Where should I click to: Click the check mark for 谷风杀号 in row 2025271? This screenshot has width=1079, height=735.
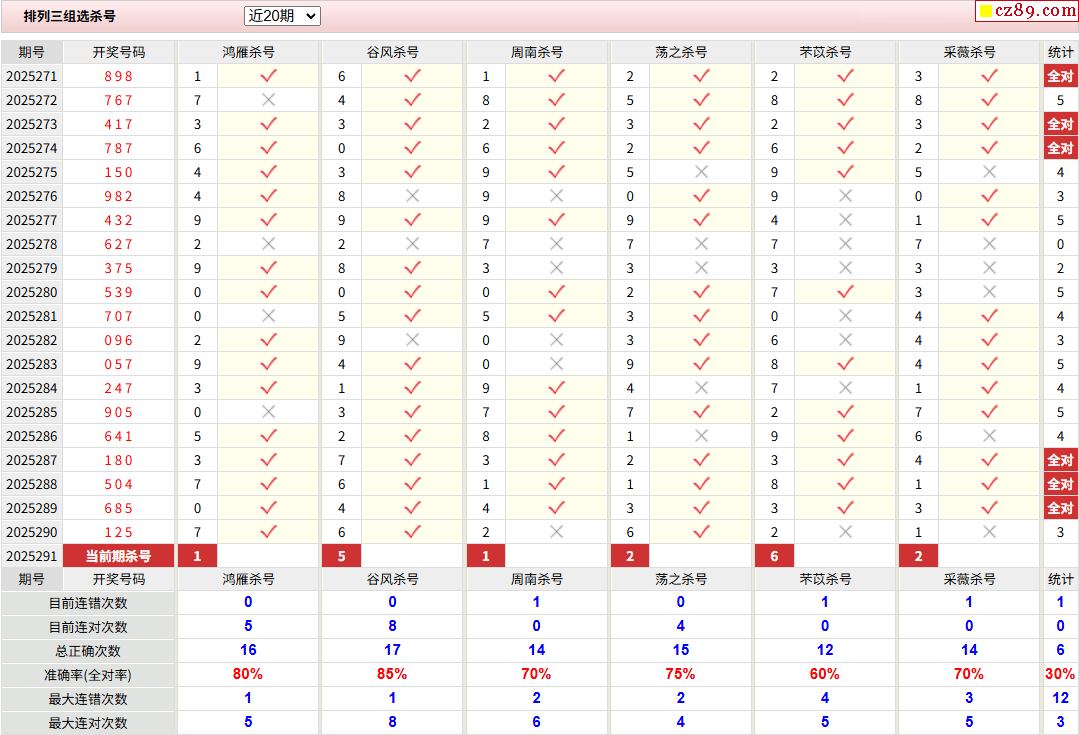click(412, 76)
